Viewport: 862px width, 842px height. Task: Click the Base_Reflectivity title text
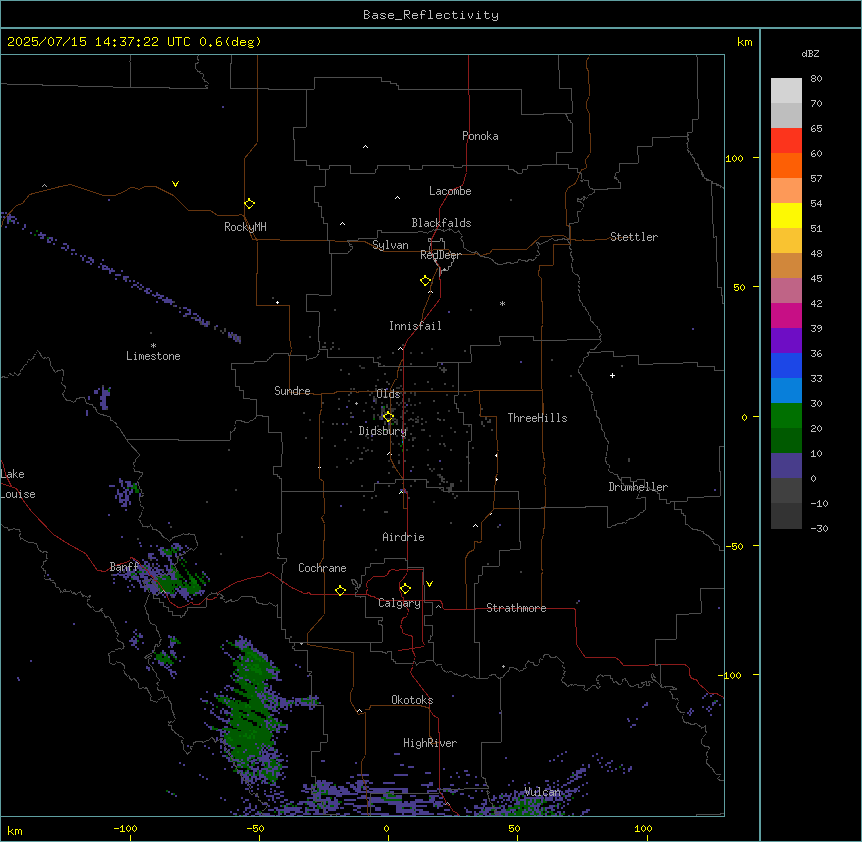point(431,15)
